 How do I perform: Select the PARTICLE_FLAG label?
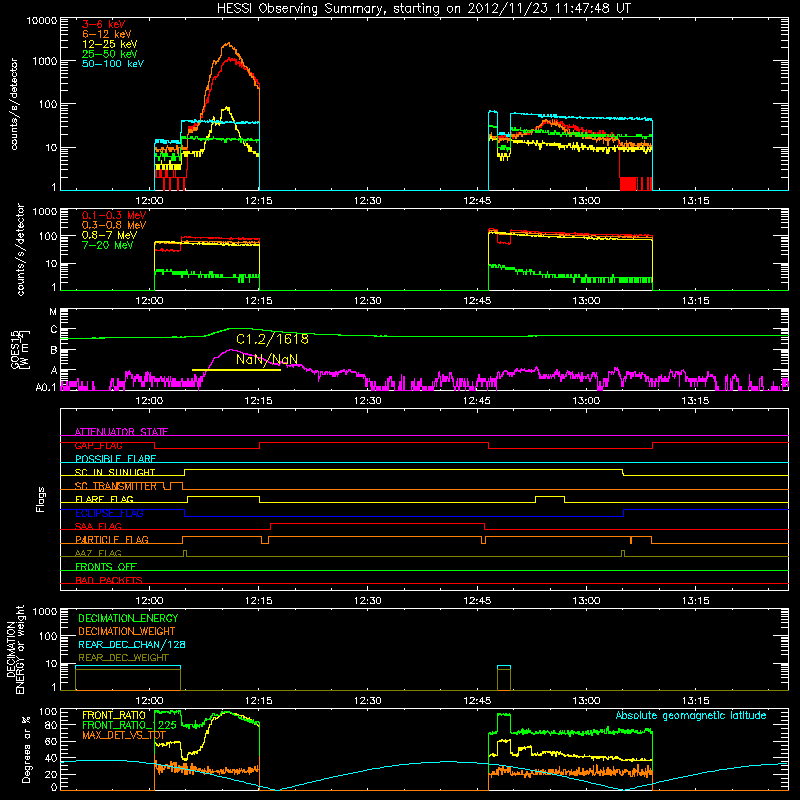coord(112,540)
